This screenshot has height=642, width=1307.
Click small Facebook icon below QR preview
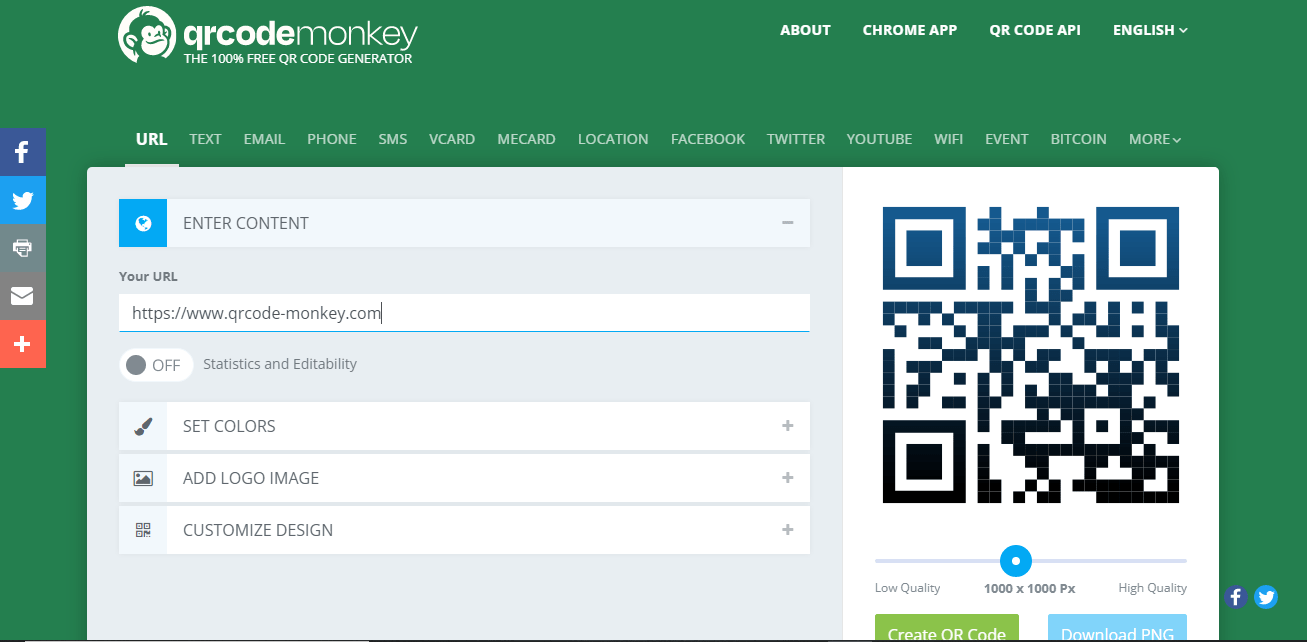1236,597
